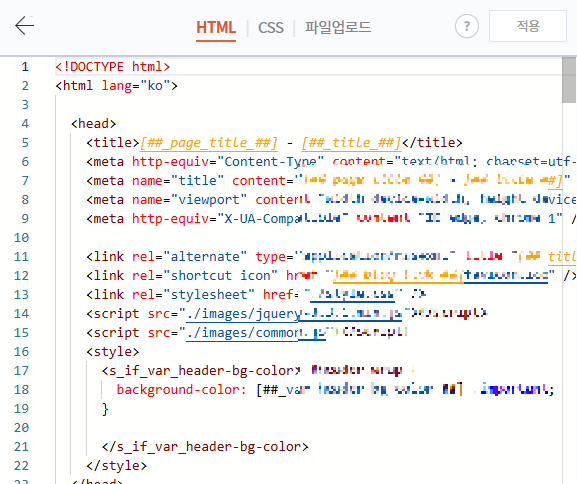577x484 pixels.
Task: Click line number 10 in the gutter
Action: [x=21, y=238]
